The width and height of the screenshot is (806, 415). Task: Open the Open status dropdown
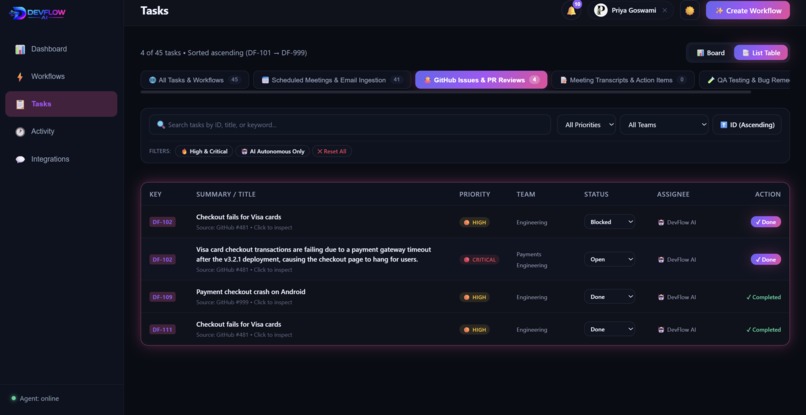[609, 259]
